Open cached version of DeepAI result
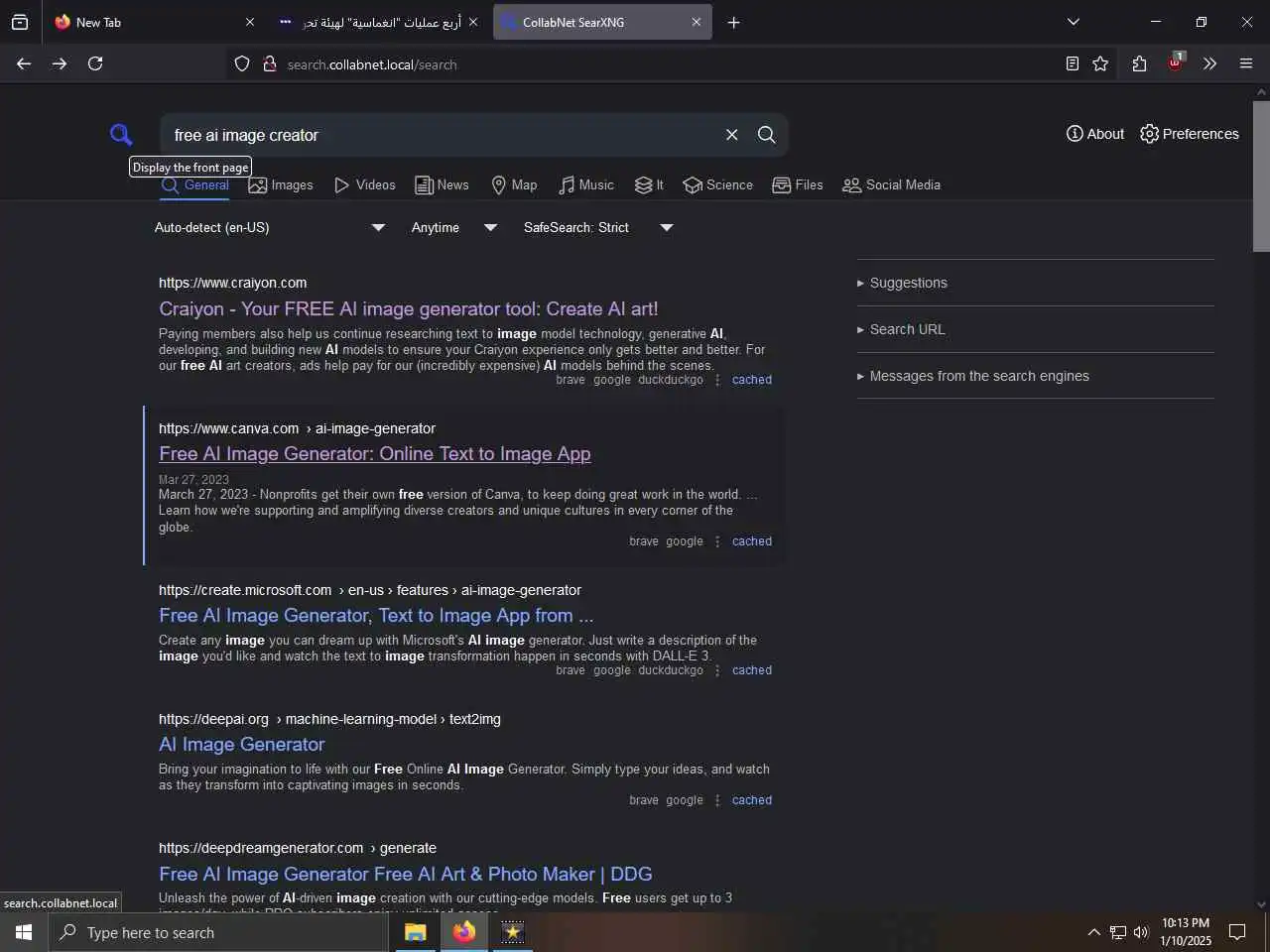This screenshot has width=1270, height=952. coord(752,800)
